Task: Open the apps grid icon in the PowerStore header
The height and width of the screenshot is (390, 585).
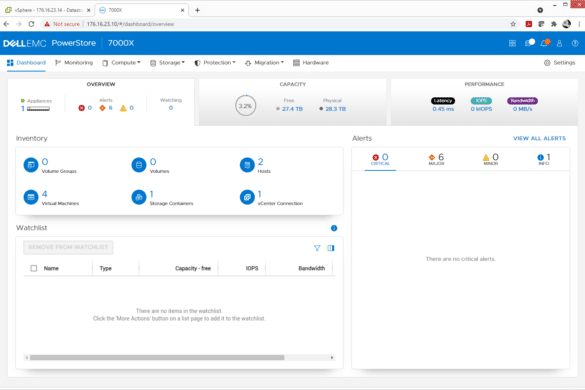Action: pyautogui.click(x=512, y=43)
